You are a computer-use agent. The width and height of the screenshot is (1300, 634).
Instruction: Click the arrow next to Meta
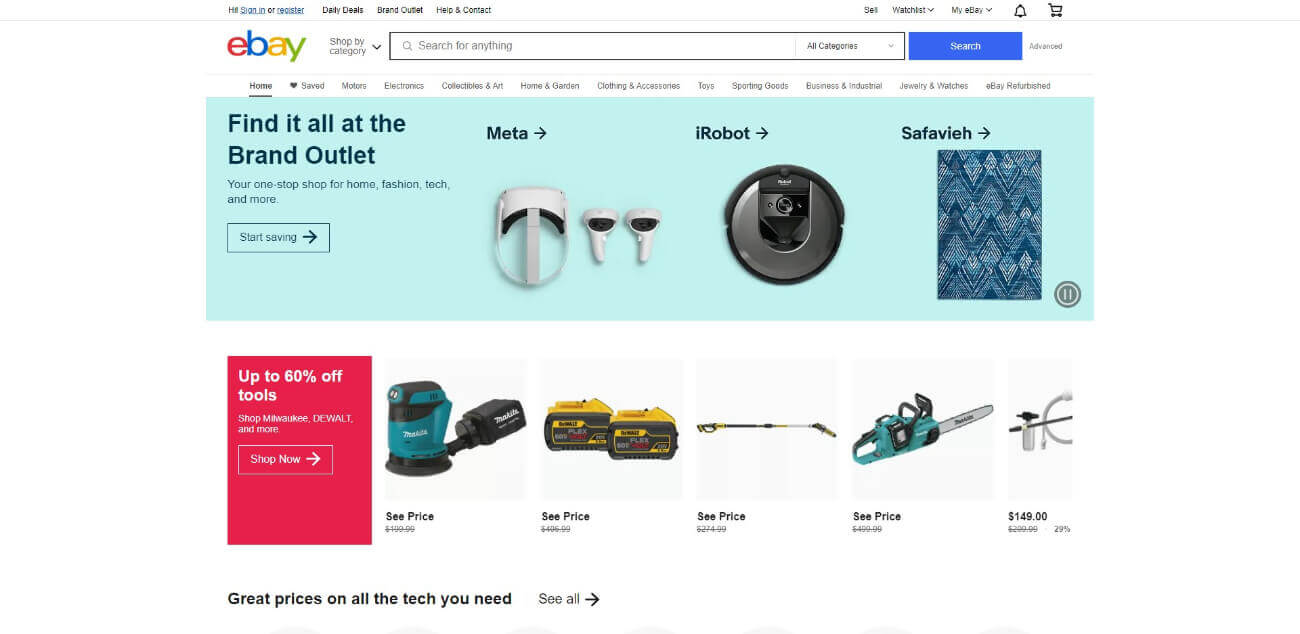pos(540,133)
